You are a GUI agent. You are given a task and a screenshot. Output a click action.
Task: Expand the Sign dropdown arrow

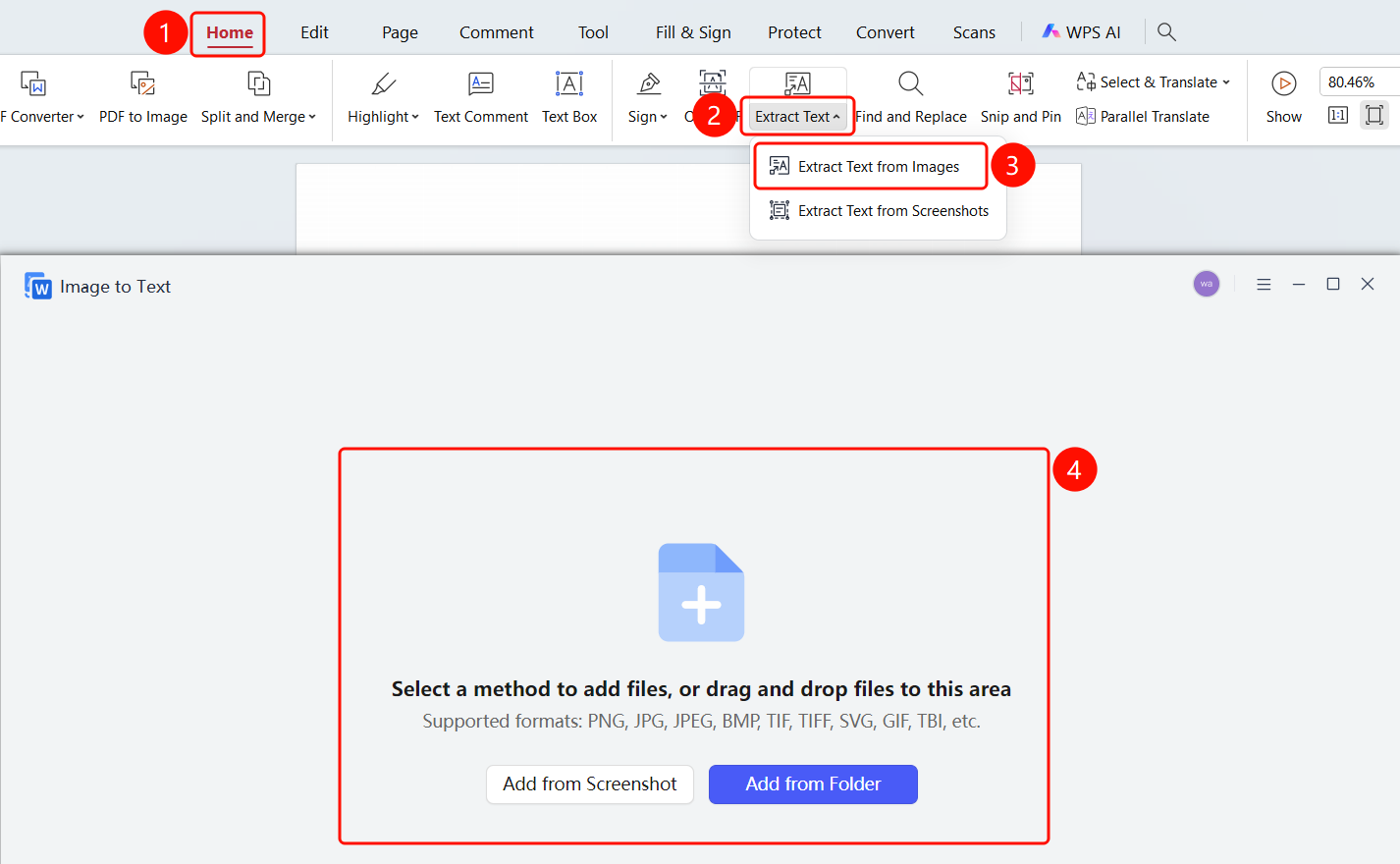pos(664,117)
